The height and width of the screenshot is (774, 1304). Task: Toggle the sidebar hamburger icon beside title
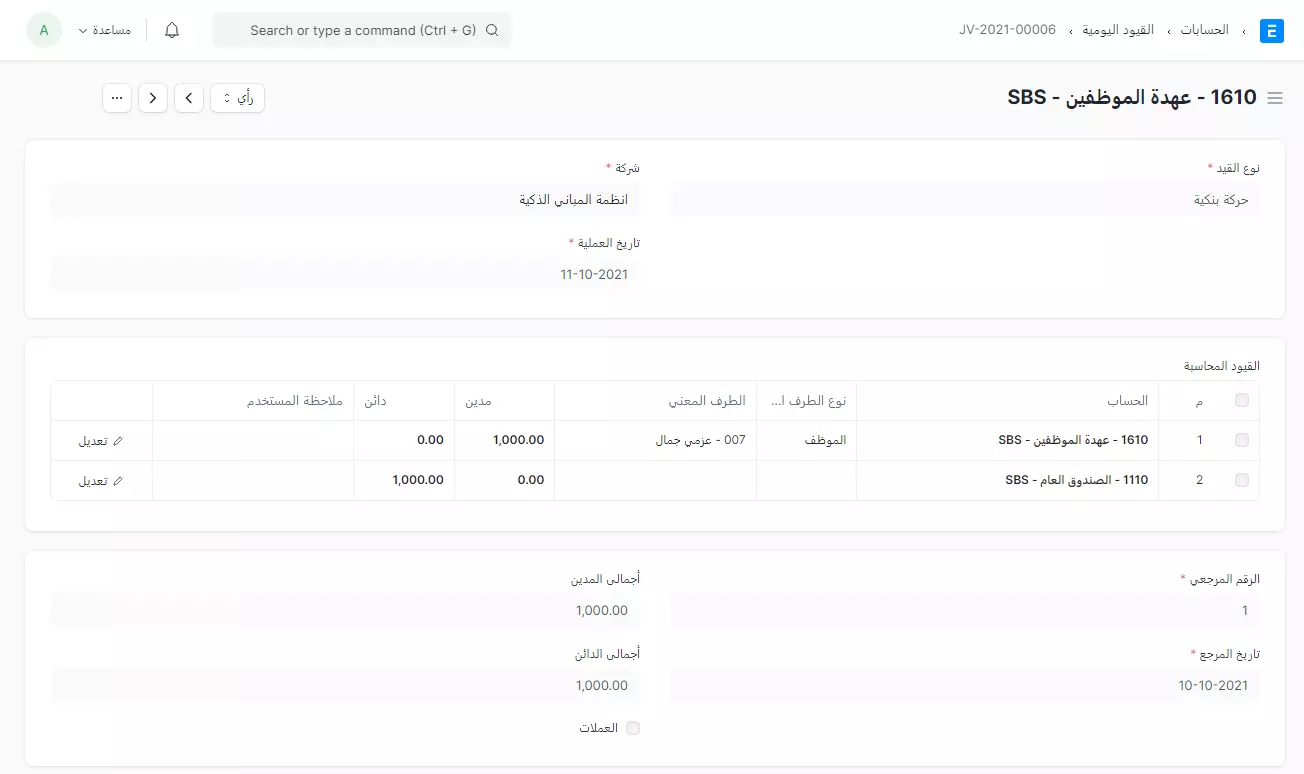1275,98
